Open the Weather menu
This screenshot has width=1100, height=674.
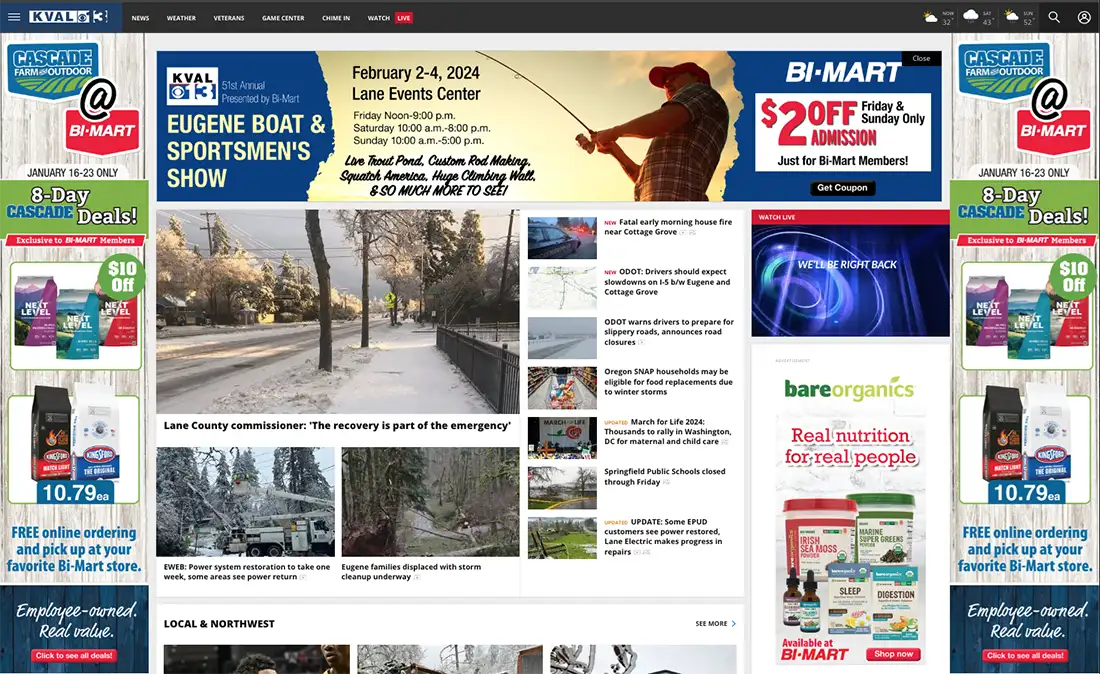(x=181, y=18)
